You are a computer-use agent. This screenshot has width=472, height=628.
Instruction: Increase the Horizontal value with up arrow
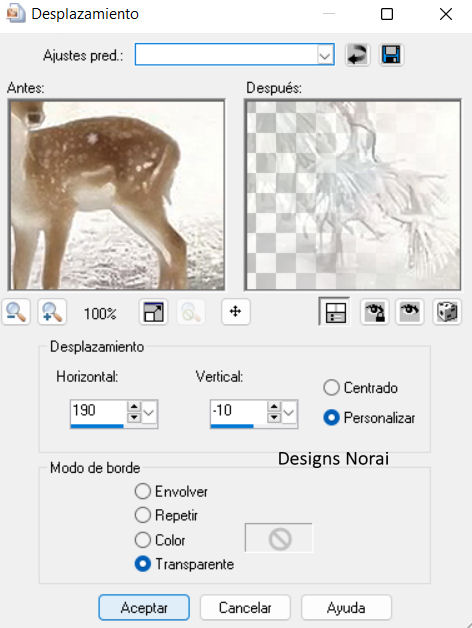pos(134,407)
